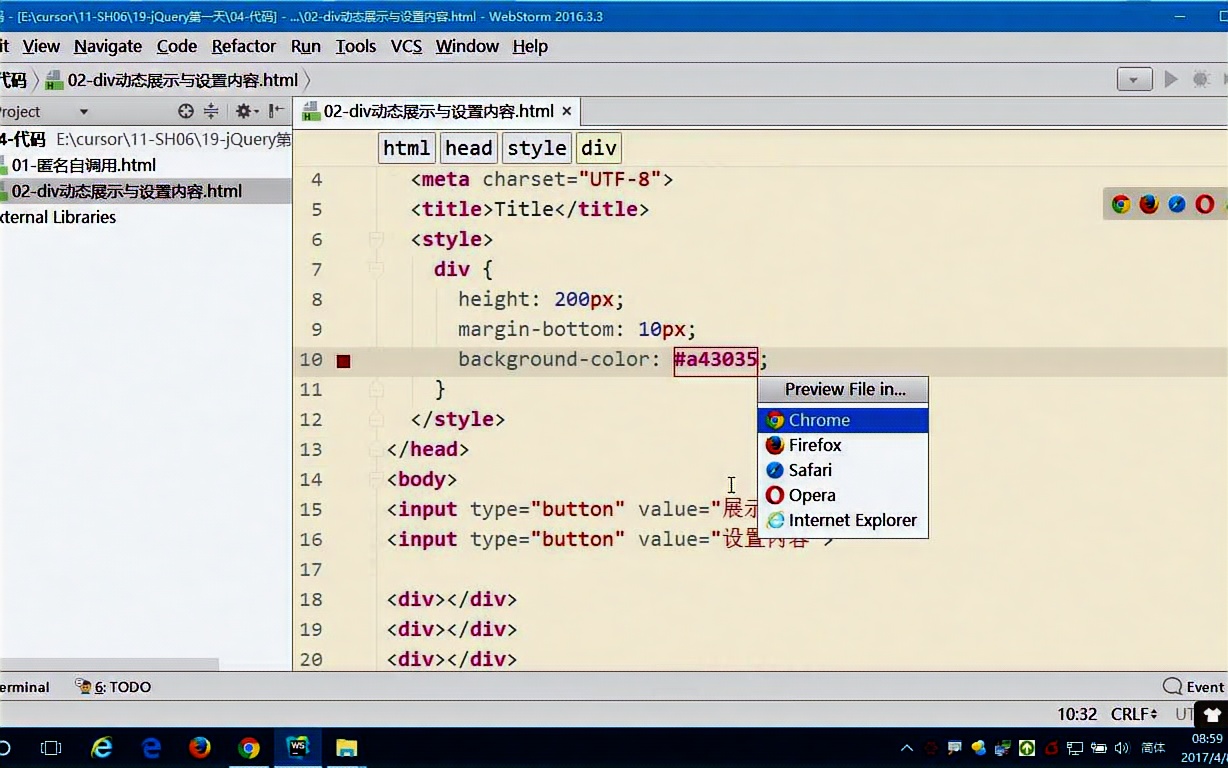Choose Safari in Preview File popup
Image resolution: width=1228 pixels, height=768 pixels.
tap(843, 470)
